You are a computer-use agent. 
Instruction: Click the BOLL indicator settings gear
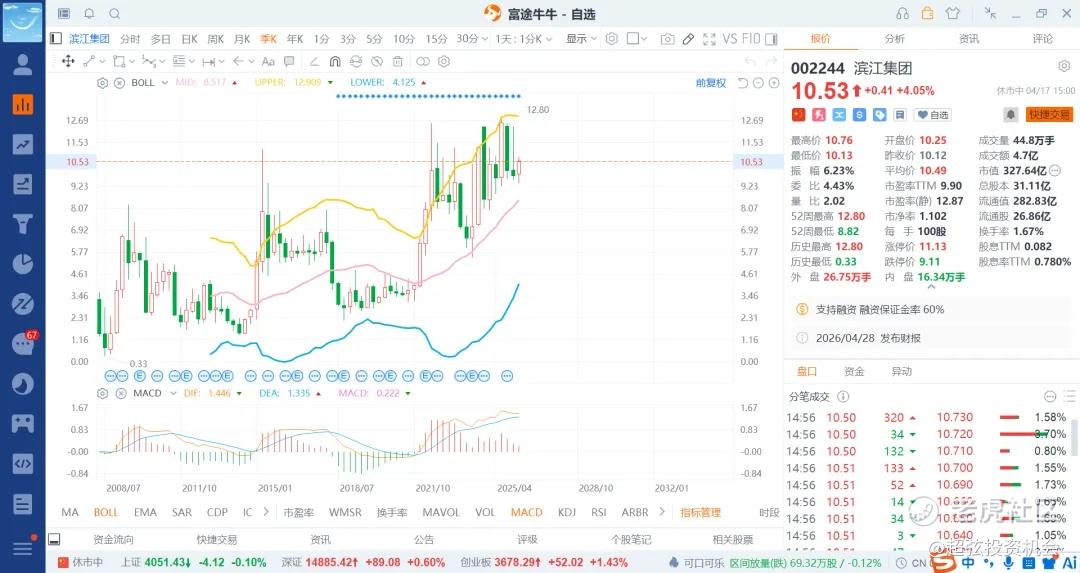(102, 83)
